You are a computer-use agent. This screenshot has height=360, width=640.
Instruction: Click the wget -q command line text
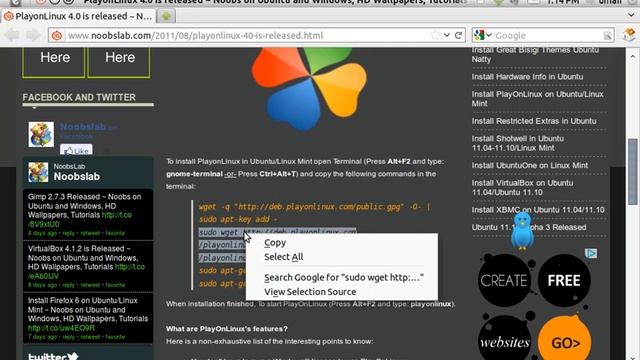click(x=314, y=207)
